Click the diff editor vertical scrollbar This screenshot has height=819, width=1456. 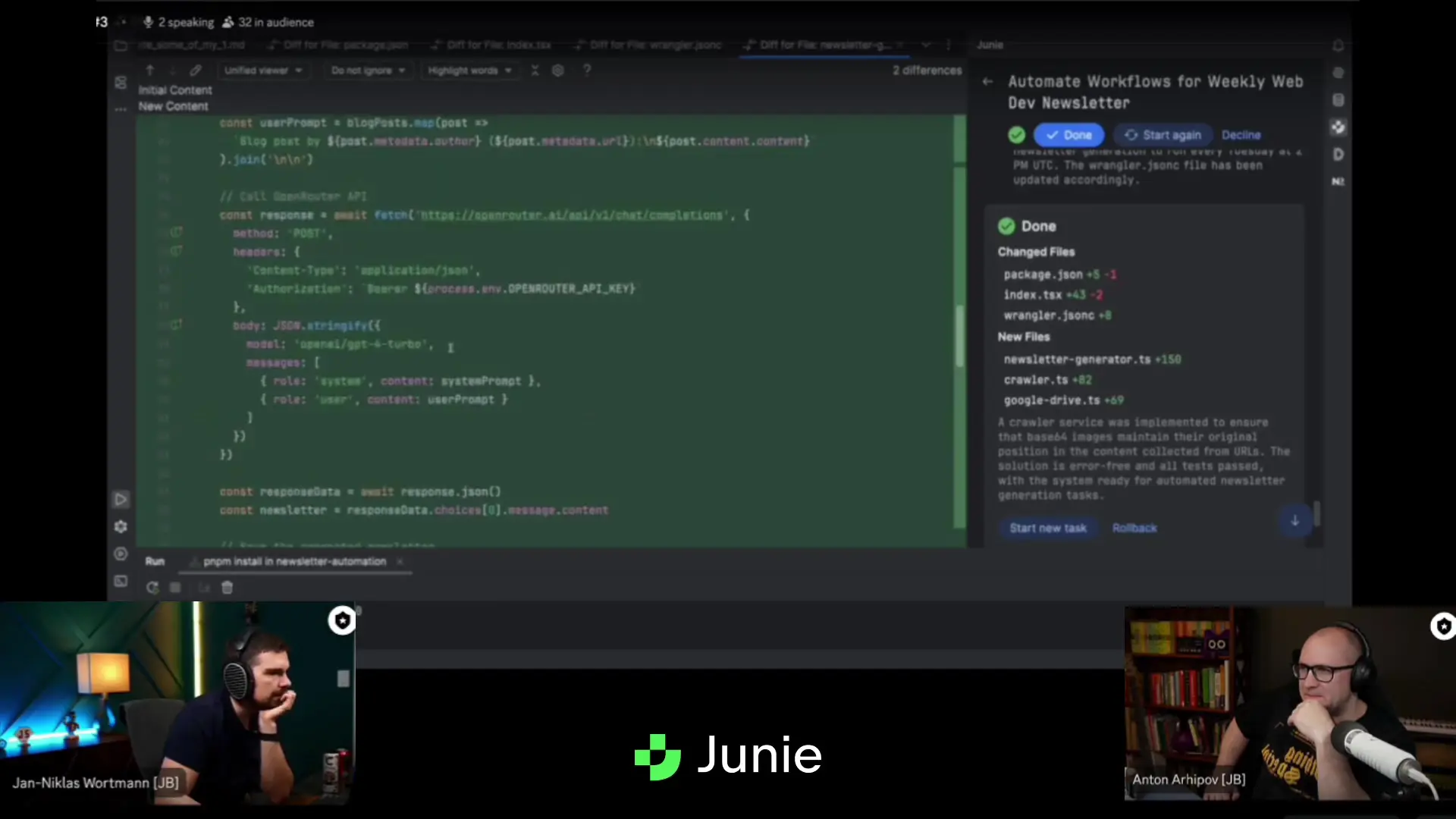tap(959, 336)
